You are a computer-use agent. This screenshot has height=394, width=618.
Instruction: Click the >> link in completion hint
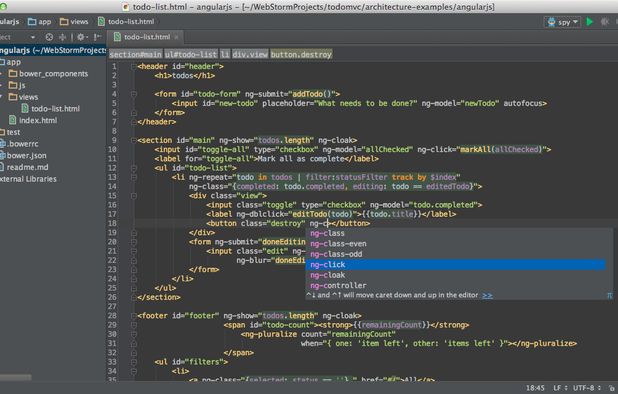[487, 295]
